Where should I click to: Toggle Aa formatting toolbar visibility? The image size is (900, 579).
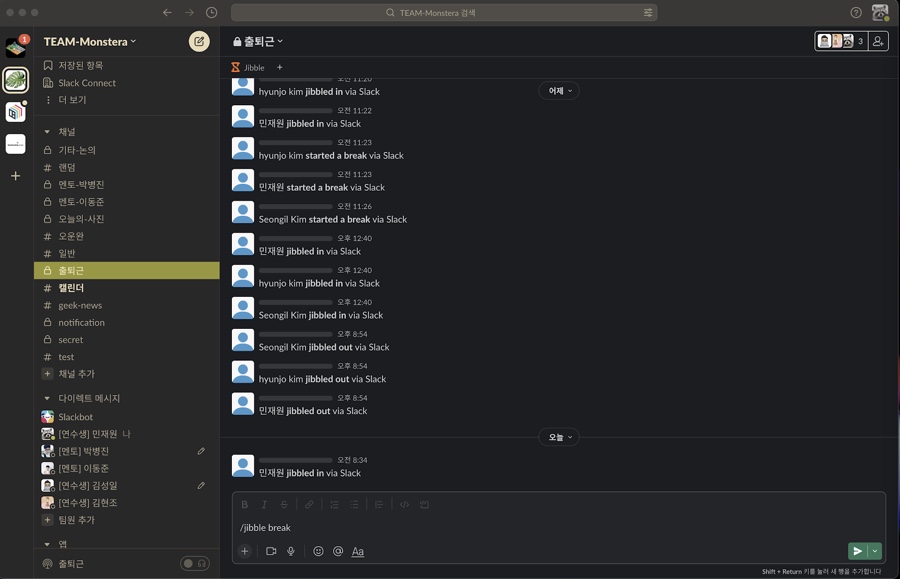click(358, 551)
